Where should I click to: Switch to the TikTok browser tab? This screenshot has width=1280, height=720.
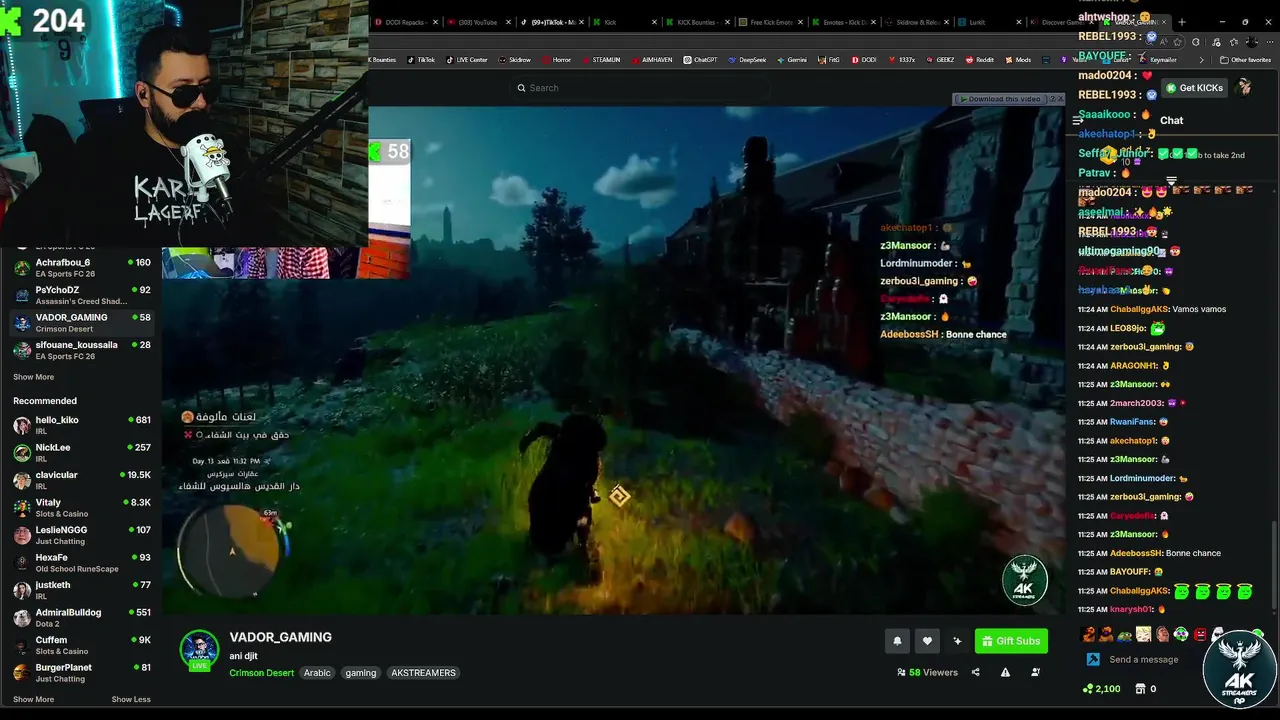(549, 22)
